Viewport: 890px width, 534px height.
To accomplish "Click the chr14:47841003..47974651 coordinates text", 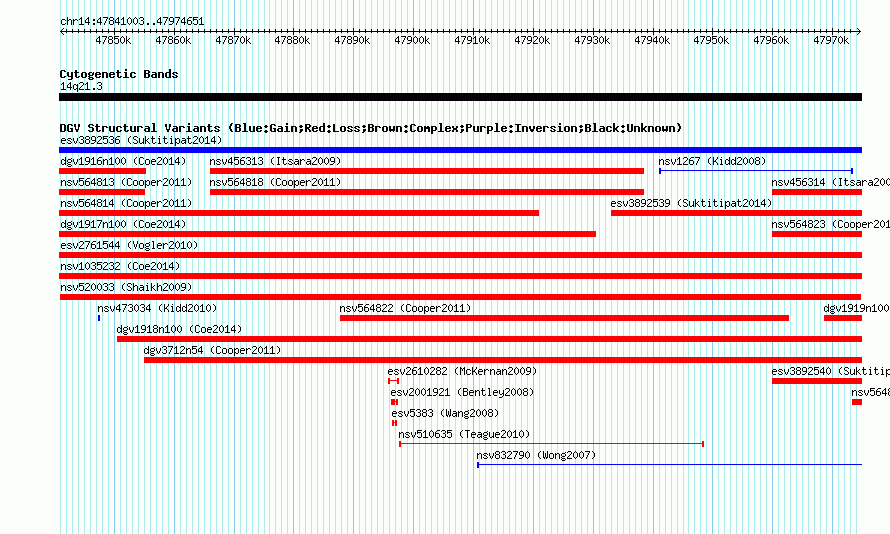I will pyautogui.click(x=132, y=21).
